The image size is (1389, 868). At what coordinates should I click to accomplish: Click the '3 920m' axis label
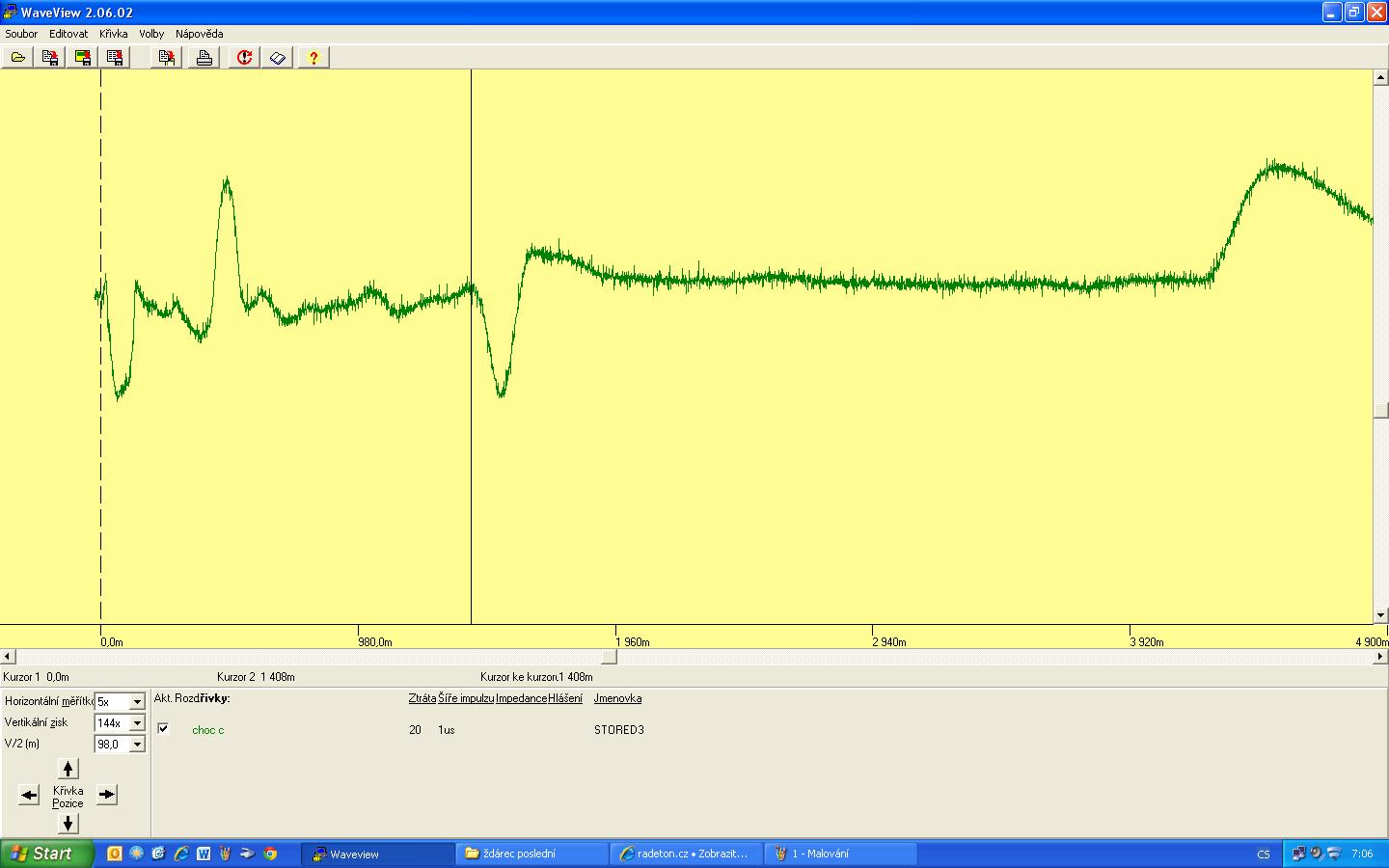click(x=1147, y=641)
